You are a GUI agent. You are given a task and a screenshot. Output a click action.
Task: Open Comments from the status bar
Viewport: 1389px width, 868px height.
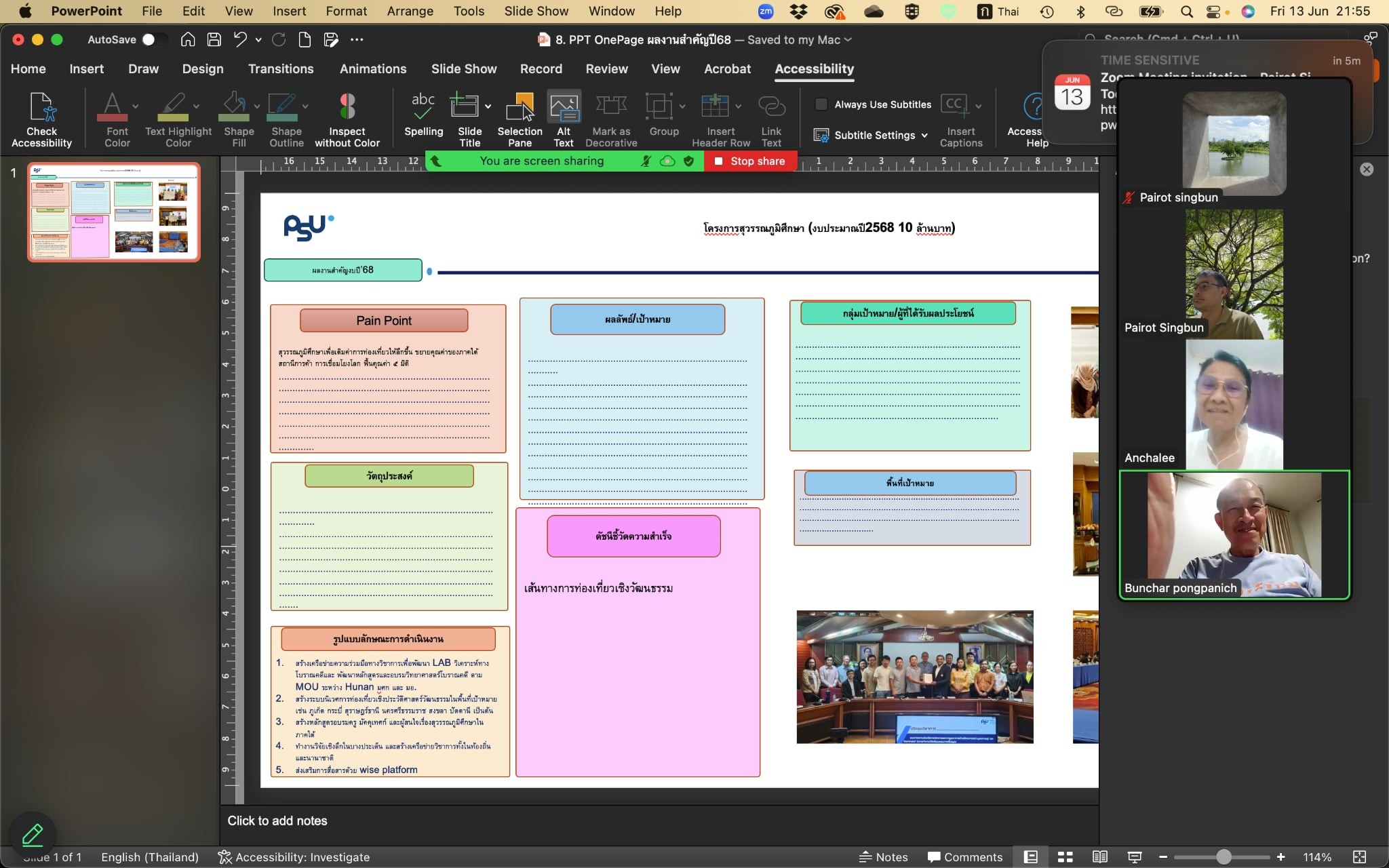pos(964,857)
